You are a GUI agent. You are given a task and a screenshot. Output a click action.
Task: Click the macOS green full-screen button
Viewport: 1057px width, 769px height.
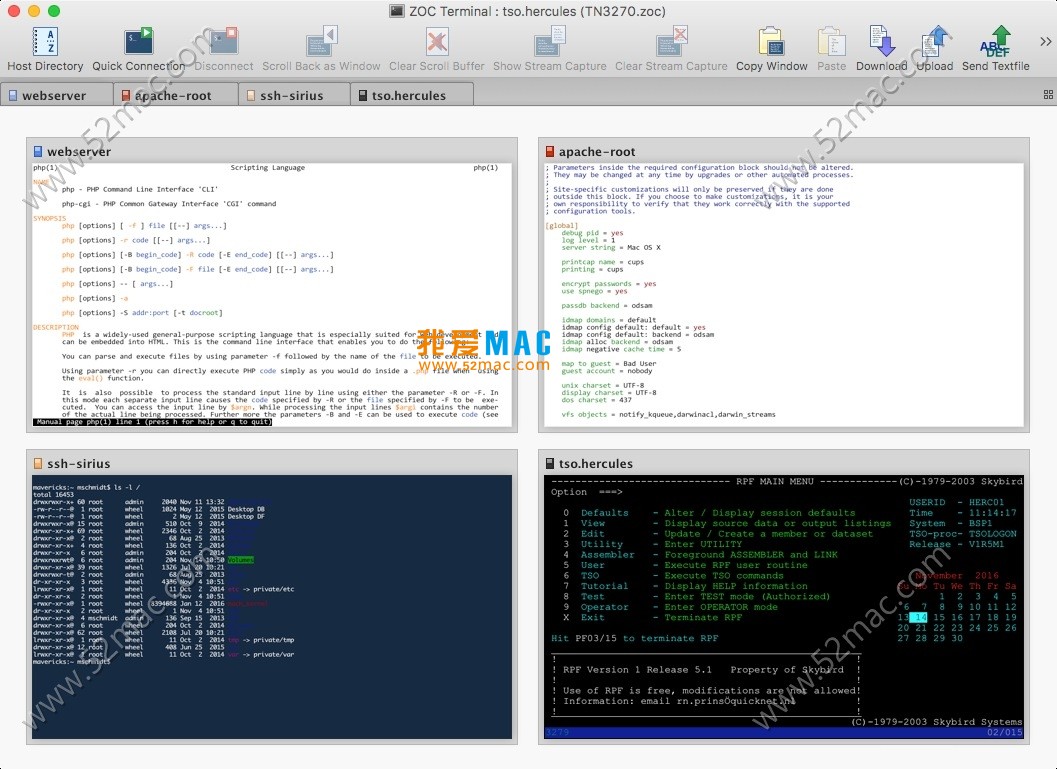pyautogui.click(x=54, y=11)
